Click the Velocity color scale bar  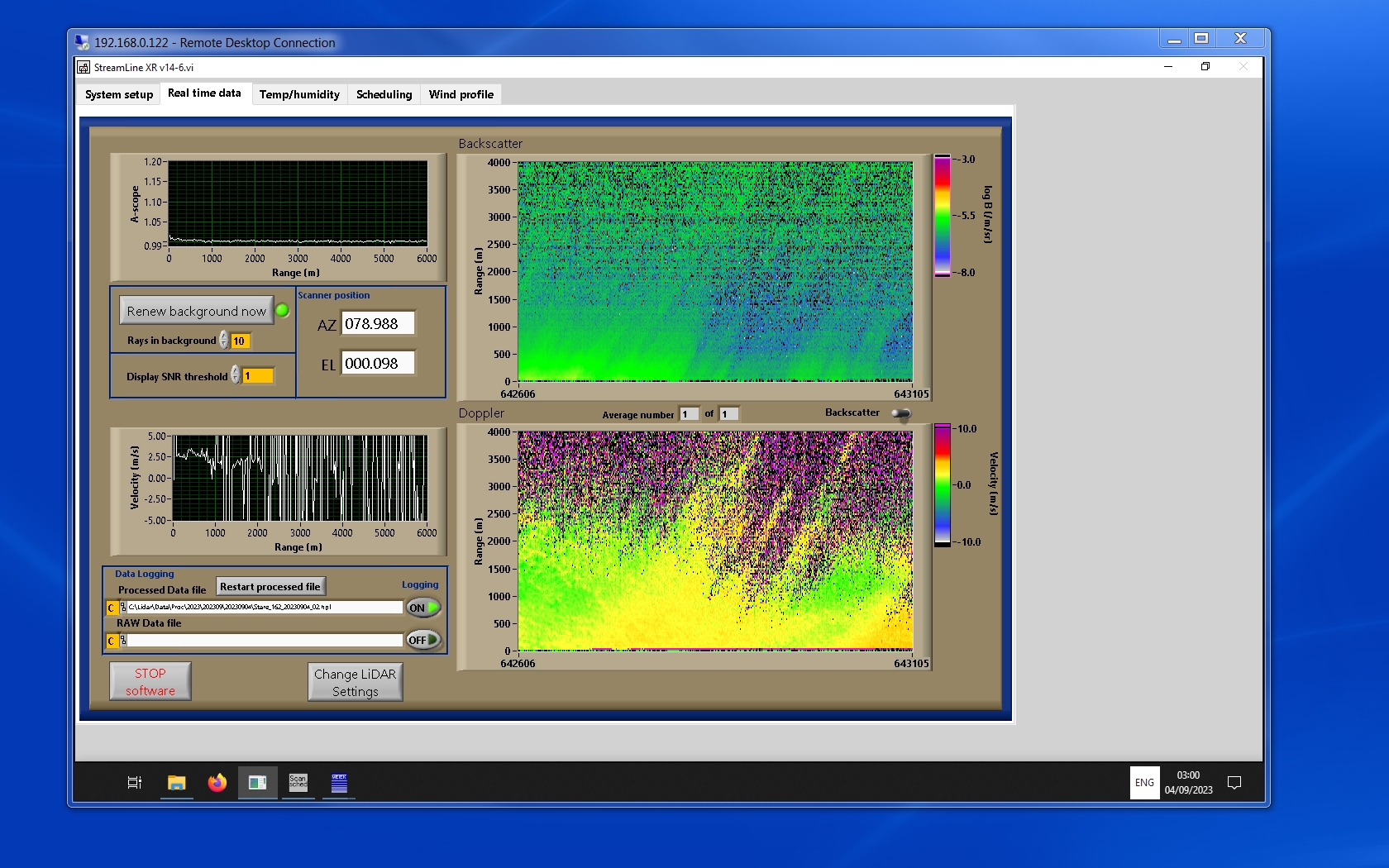(x=942, y=484)
